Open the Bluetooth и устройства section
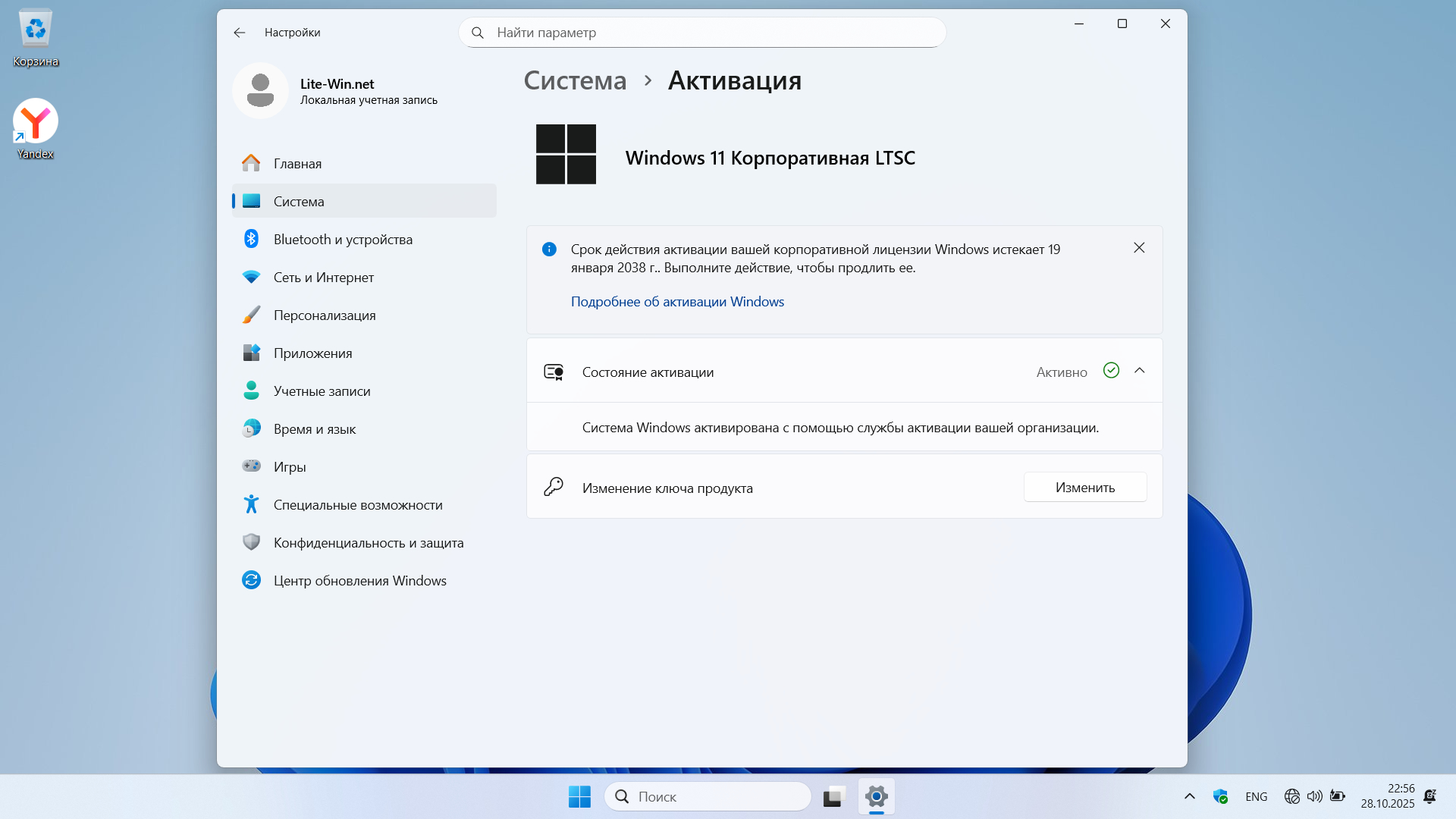 343,240
